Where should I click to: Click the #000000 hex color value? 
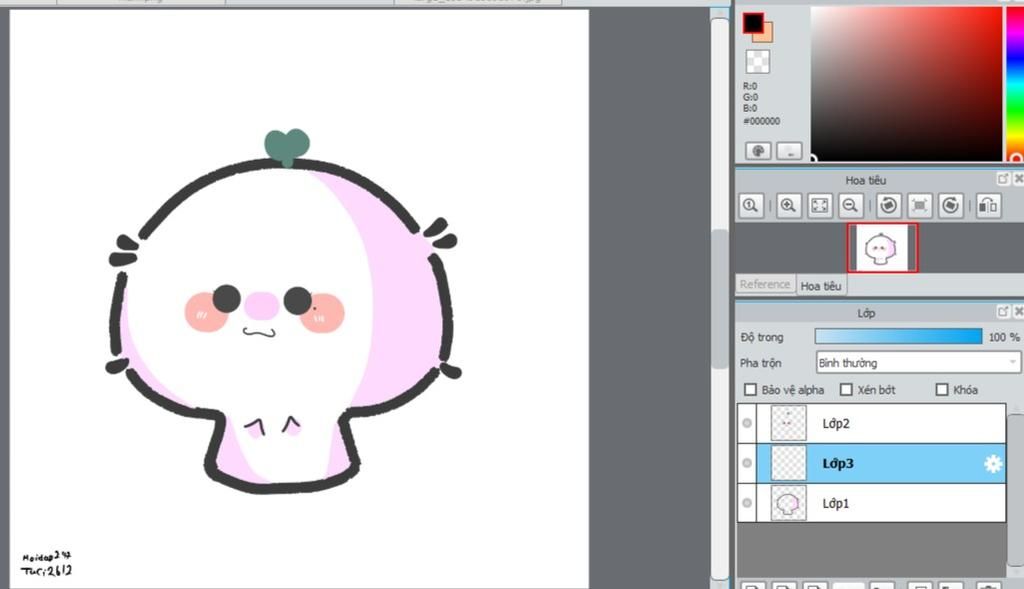[x=761, y=121]
